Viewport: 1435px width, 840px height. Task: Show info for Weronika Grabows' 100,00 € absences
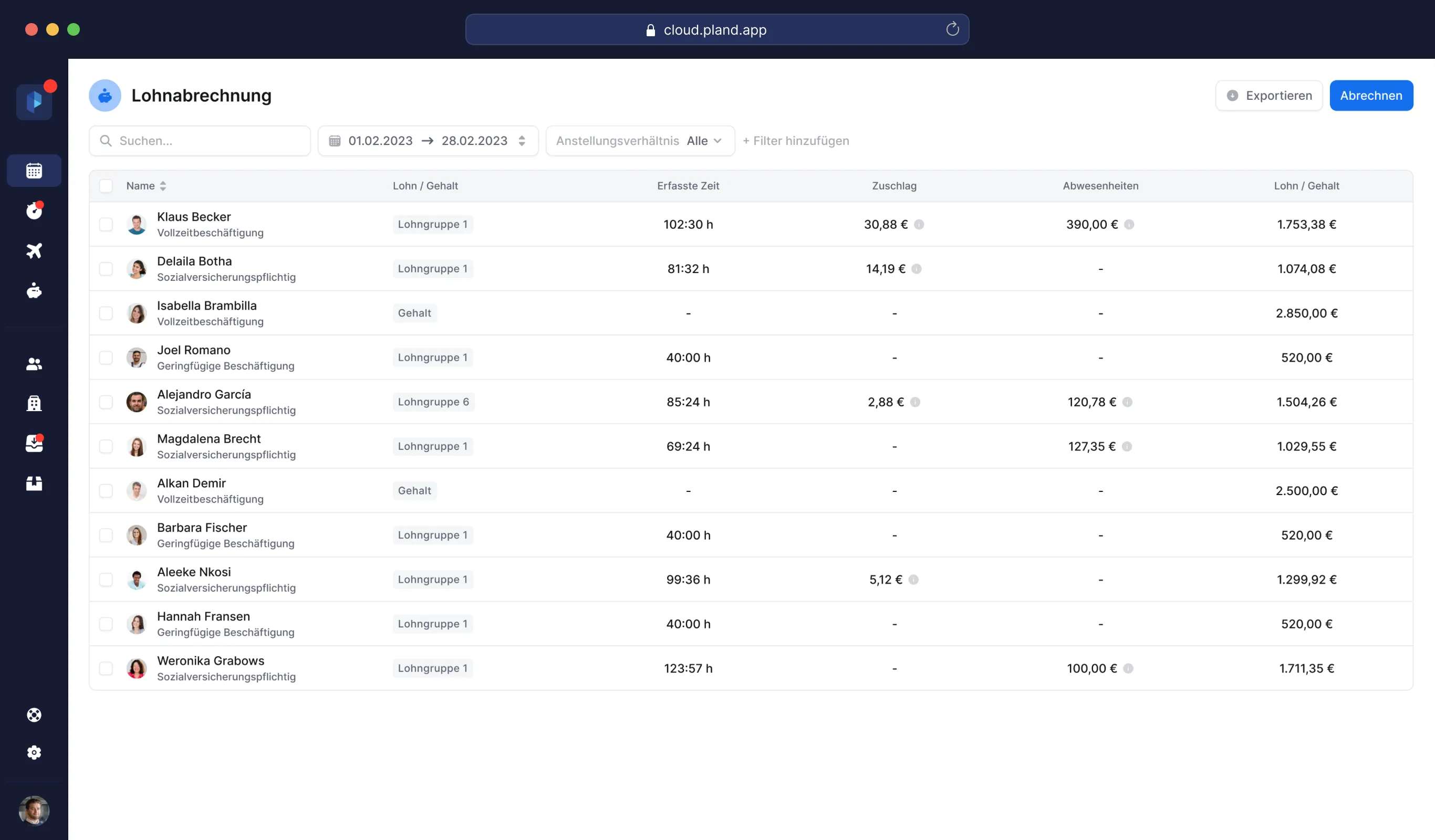click(x=1128, y=669)
